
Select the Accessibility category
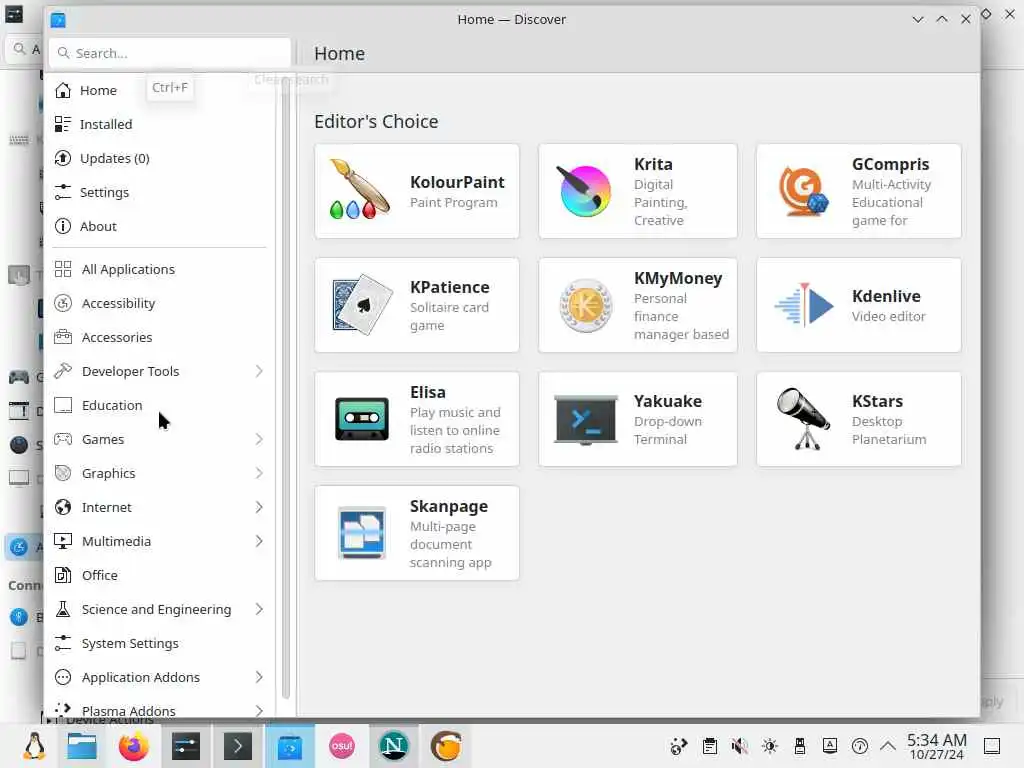click(160, 303)
